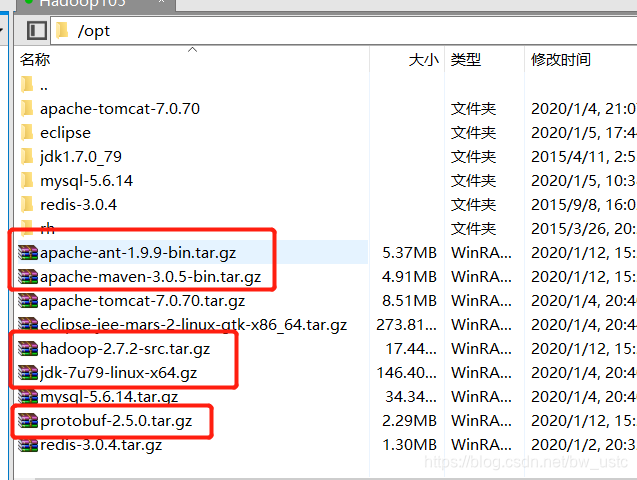Select the apache-tomcat-7.0.70 folder icon
Viewport: 637px width, 480px height.
coord(27,108)
